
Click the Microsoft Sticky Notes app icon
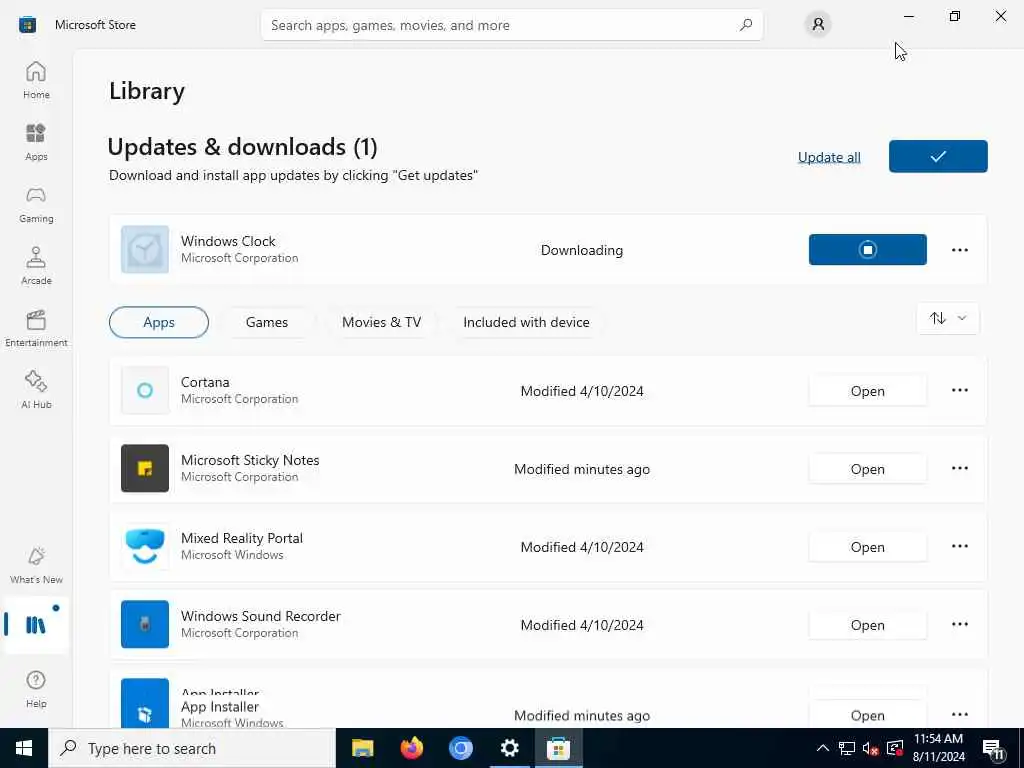[x=145, y=468]
